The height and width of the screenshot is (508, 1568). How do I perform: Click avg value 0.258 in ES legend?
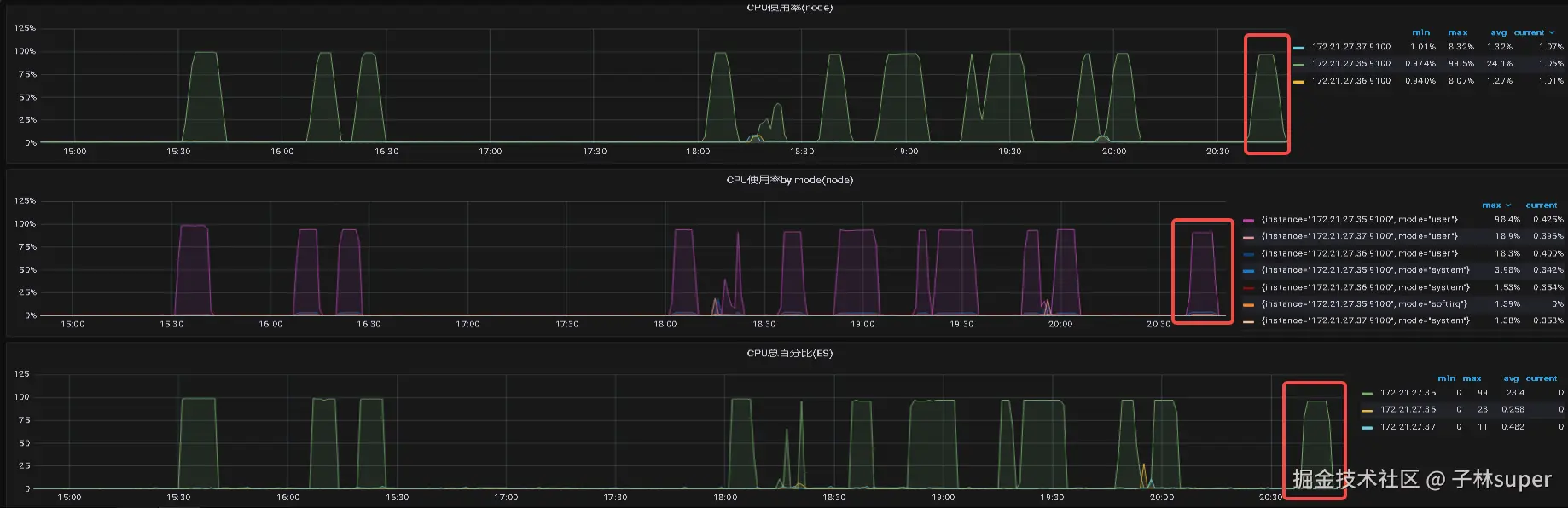click(x=1513, y=409)
